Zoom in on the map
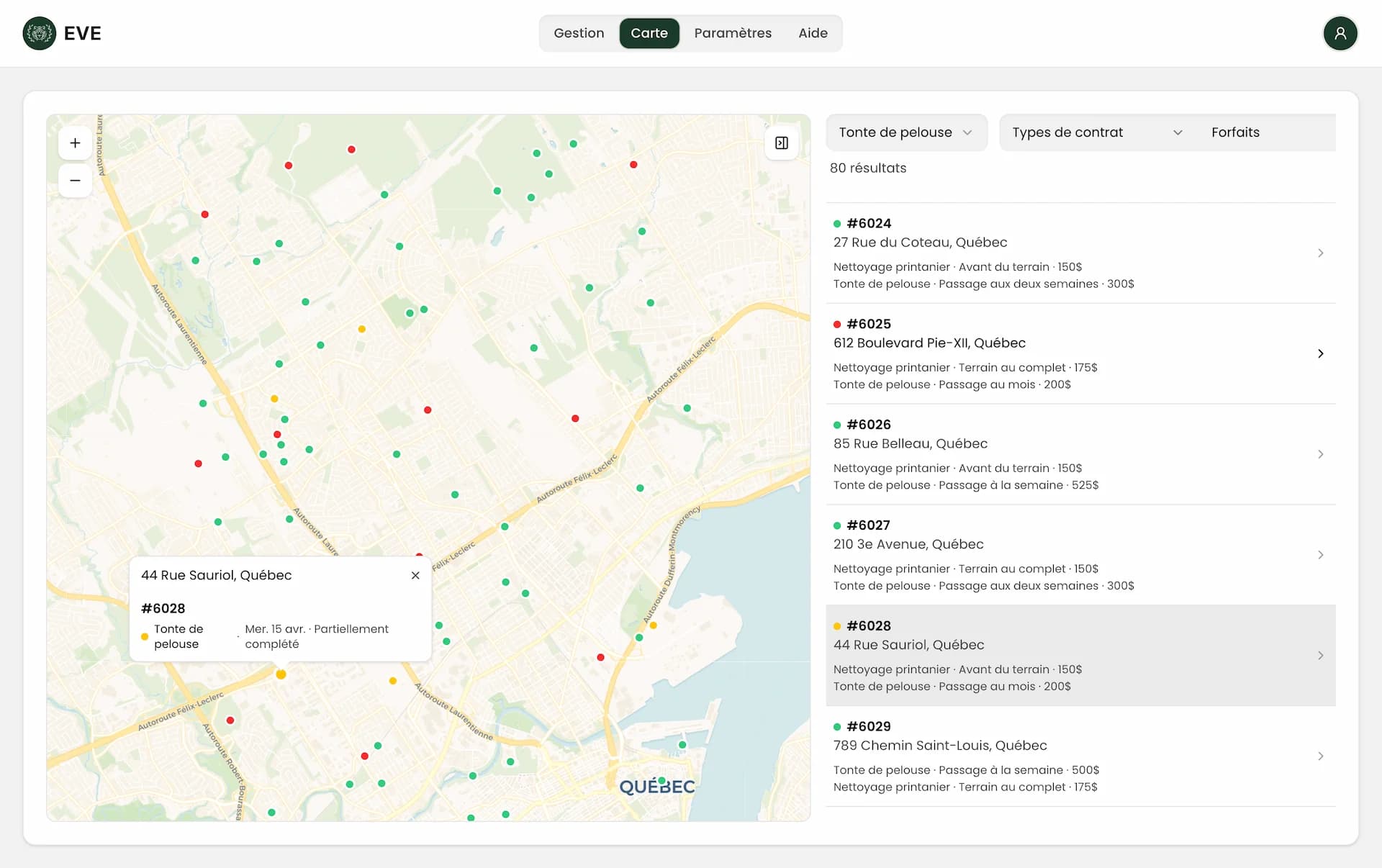This screenshot has height=868, width=1382. [75, 143]
